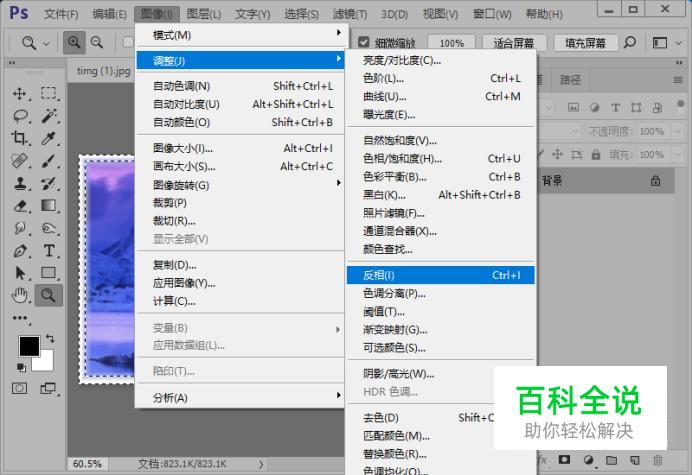This screenshot has height=475, width=692.
Task: Select the Clone Stamp tool
Action: (19, 183)
